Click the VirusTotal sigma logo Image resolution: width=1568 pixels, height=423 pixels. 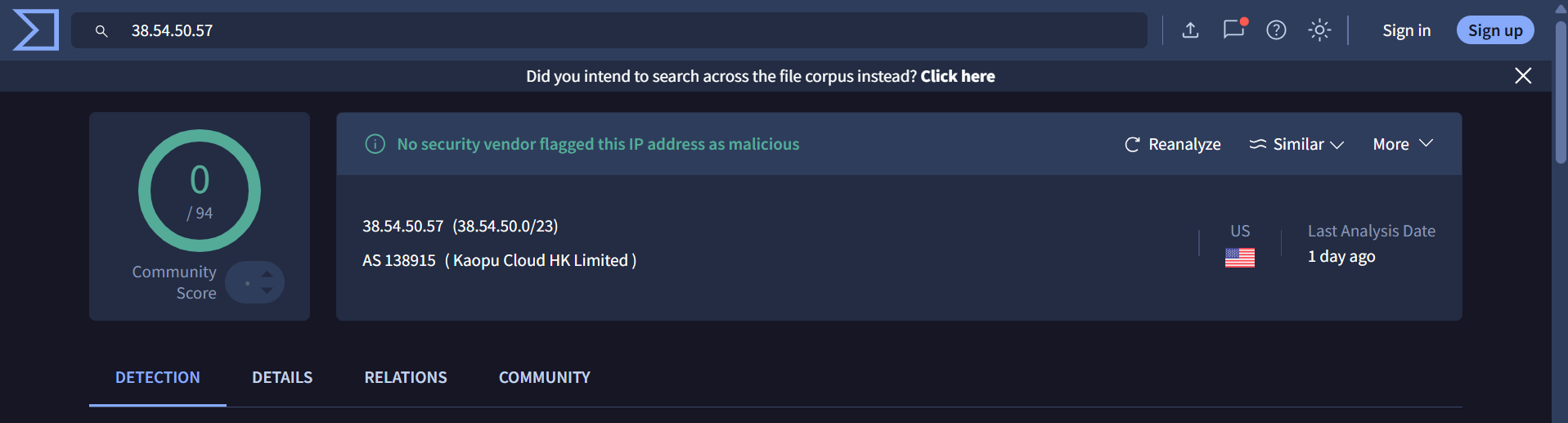pyautogui.click(x=36, y=30)
